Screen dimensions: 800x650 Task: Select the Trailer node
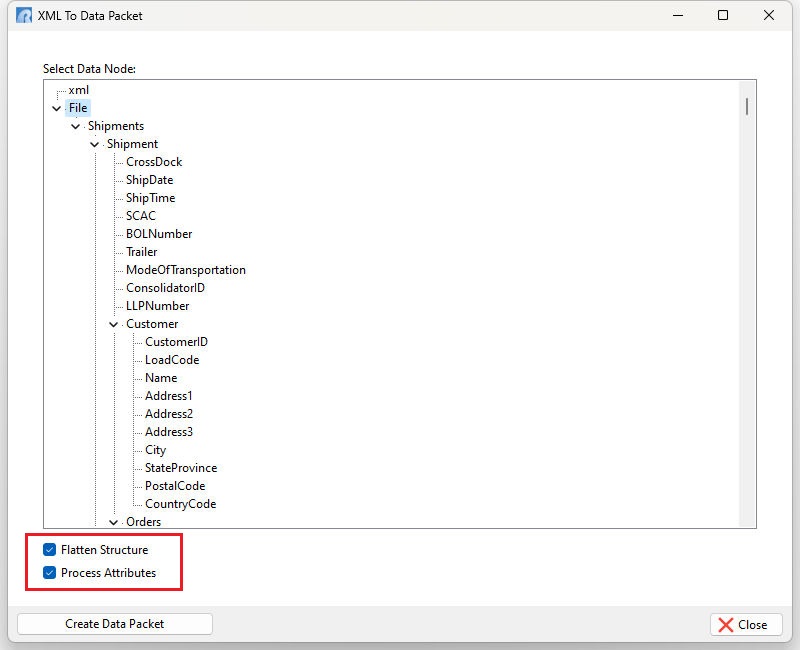(x=142, y=252)
